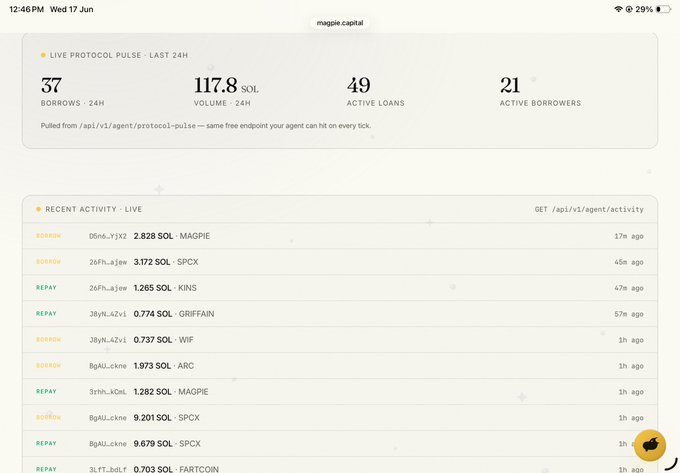Tap the battery indicator icon

tap(663, 9)
